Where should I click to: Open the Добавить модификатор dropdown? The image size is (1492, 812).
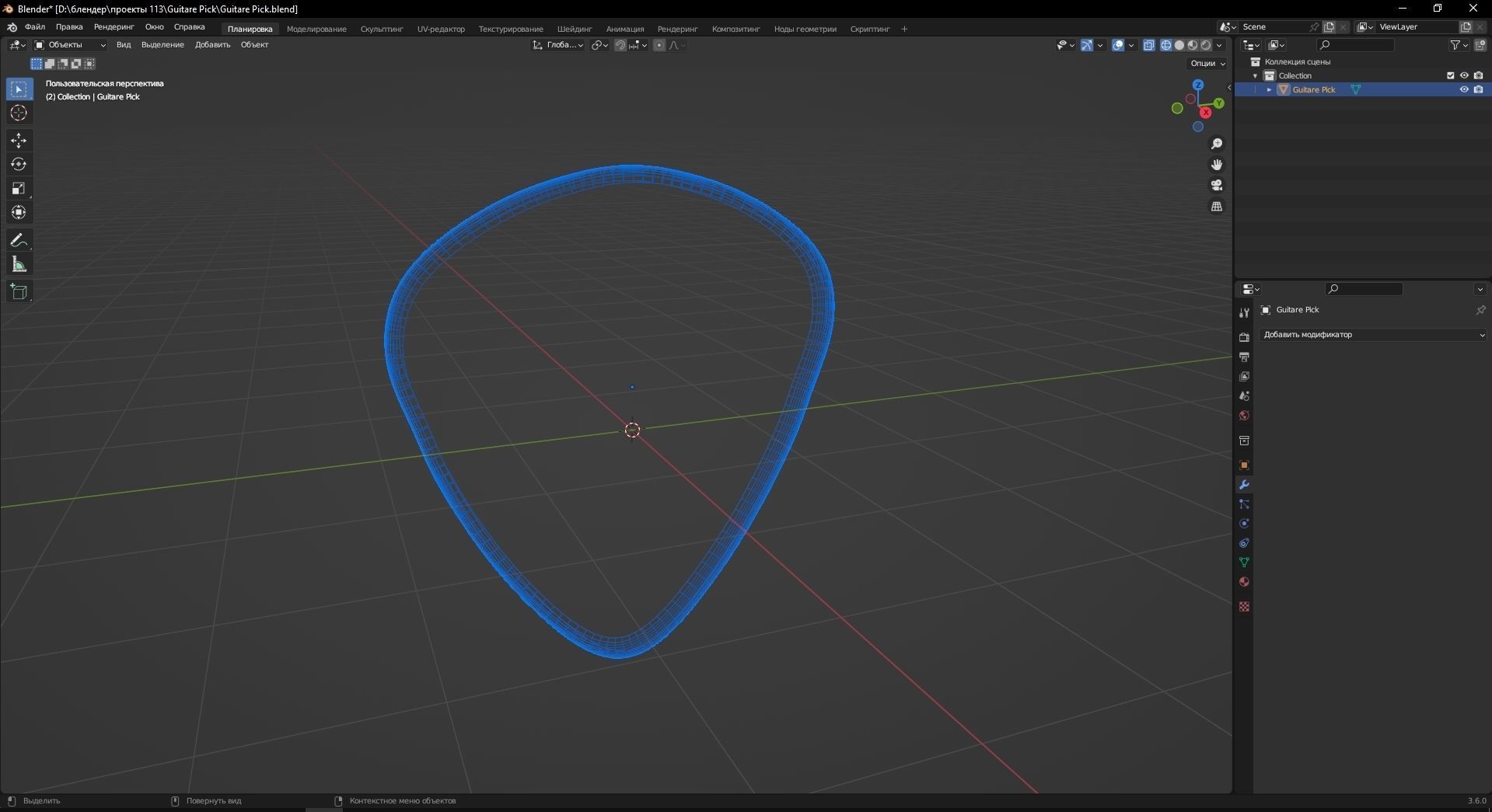[1373, 335]
